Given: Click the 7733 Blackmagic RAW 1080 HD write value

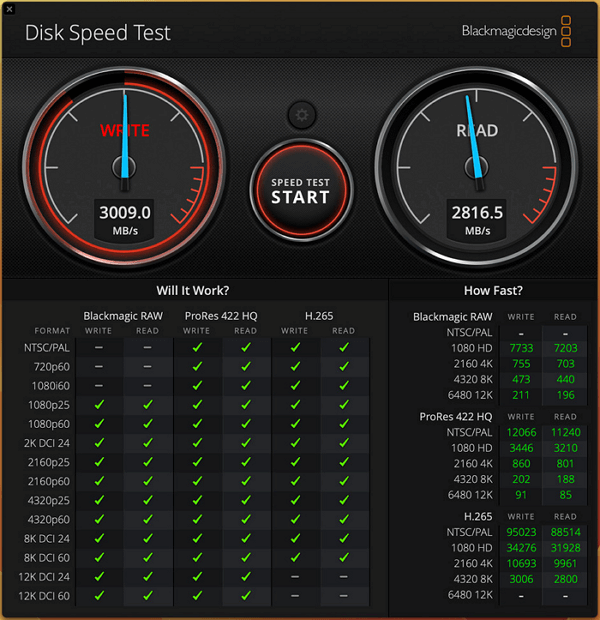Looking at the screenshot, I should 521,347.
